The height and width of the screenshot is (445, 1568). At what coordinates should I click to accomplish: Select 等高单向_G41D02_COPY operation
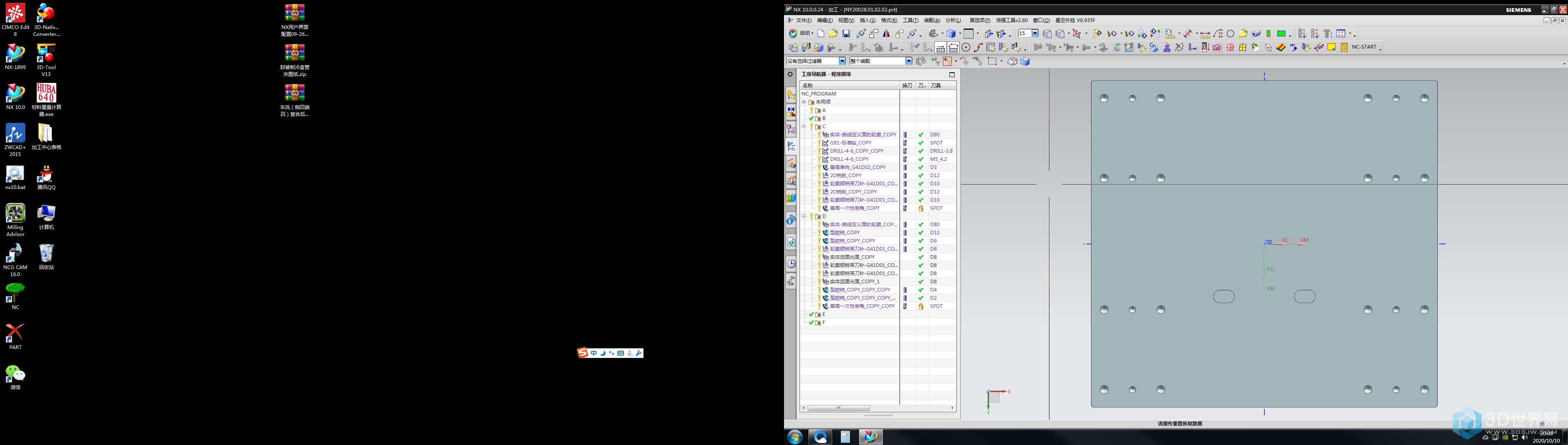point(857,167)
